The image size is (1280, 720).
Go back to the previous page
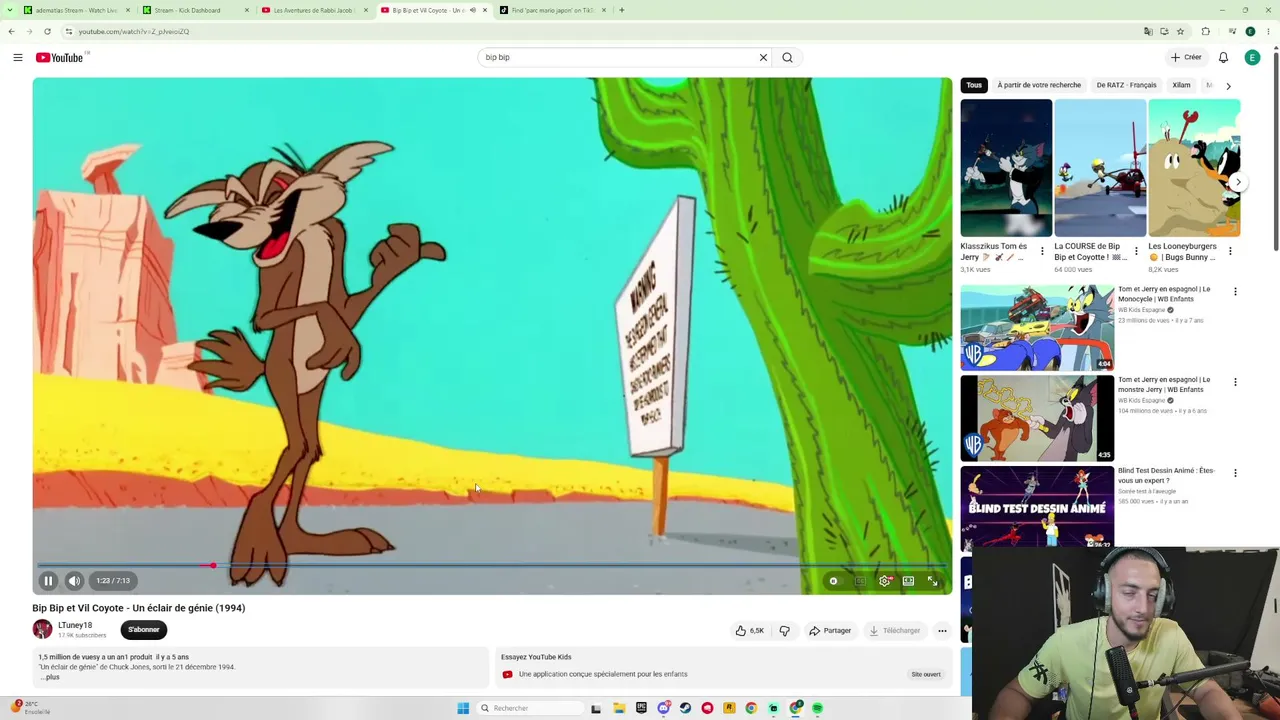11,31
